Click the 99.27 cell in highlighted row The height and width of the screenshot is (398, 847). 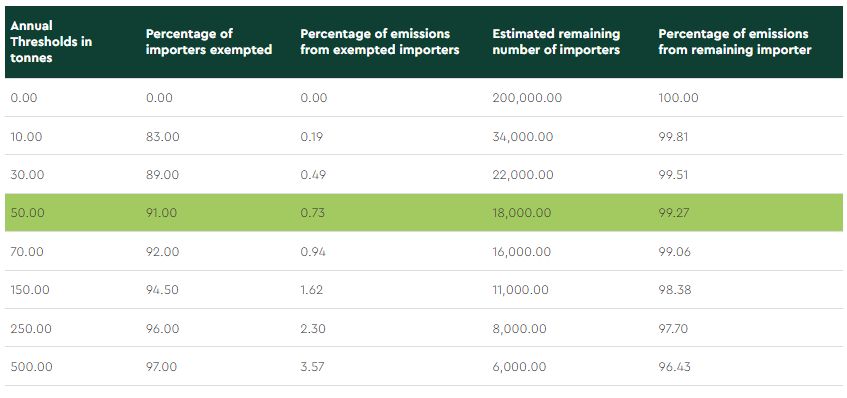point(674,213)
